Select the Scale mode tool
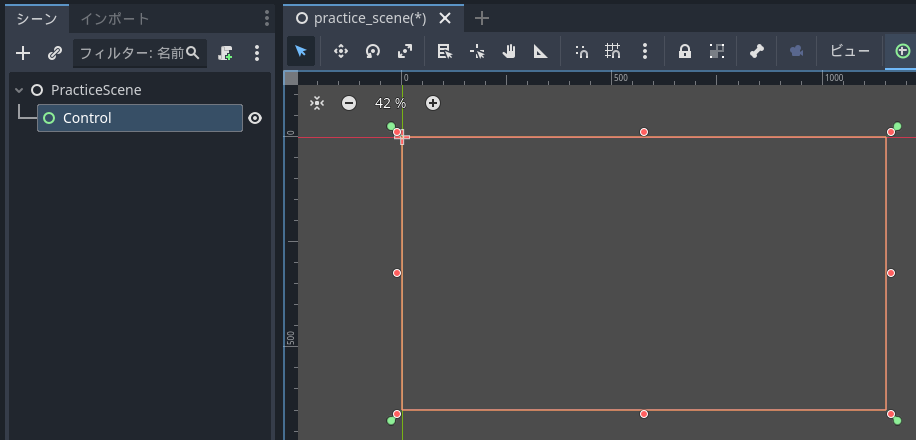Image resolution: width=916 pixels, height=440 pixels. pyautogui.click(x=404, y=52)
